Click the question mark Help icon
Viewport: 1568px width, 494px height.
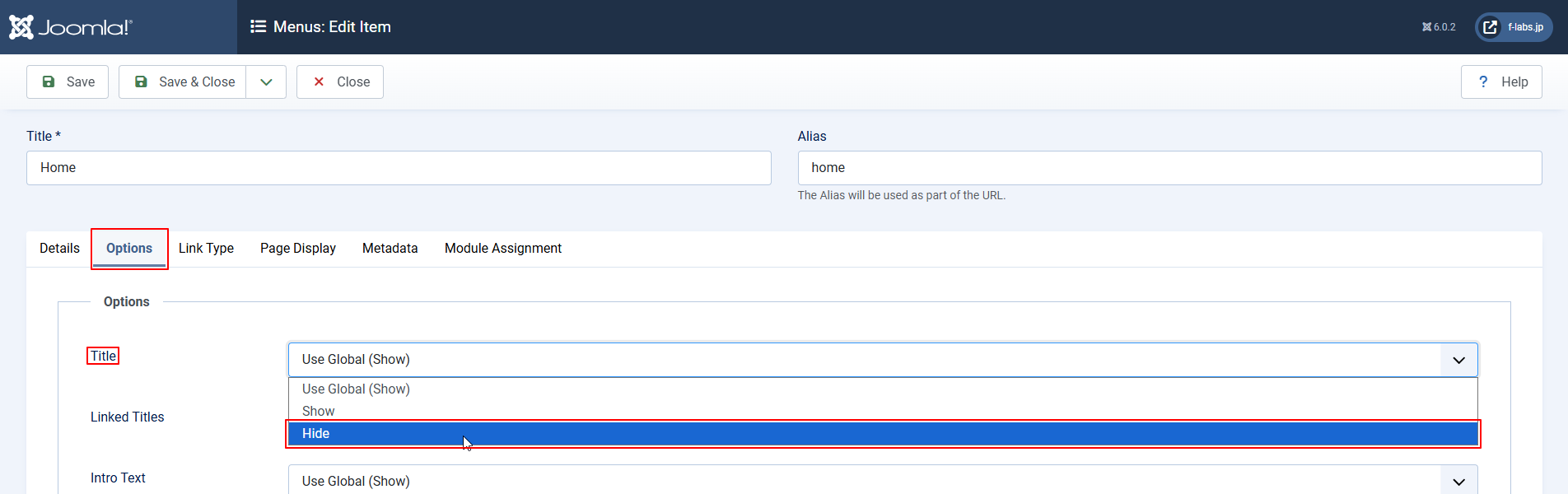(1483, 82)
